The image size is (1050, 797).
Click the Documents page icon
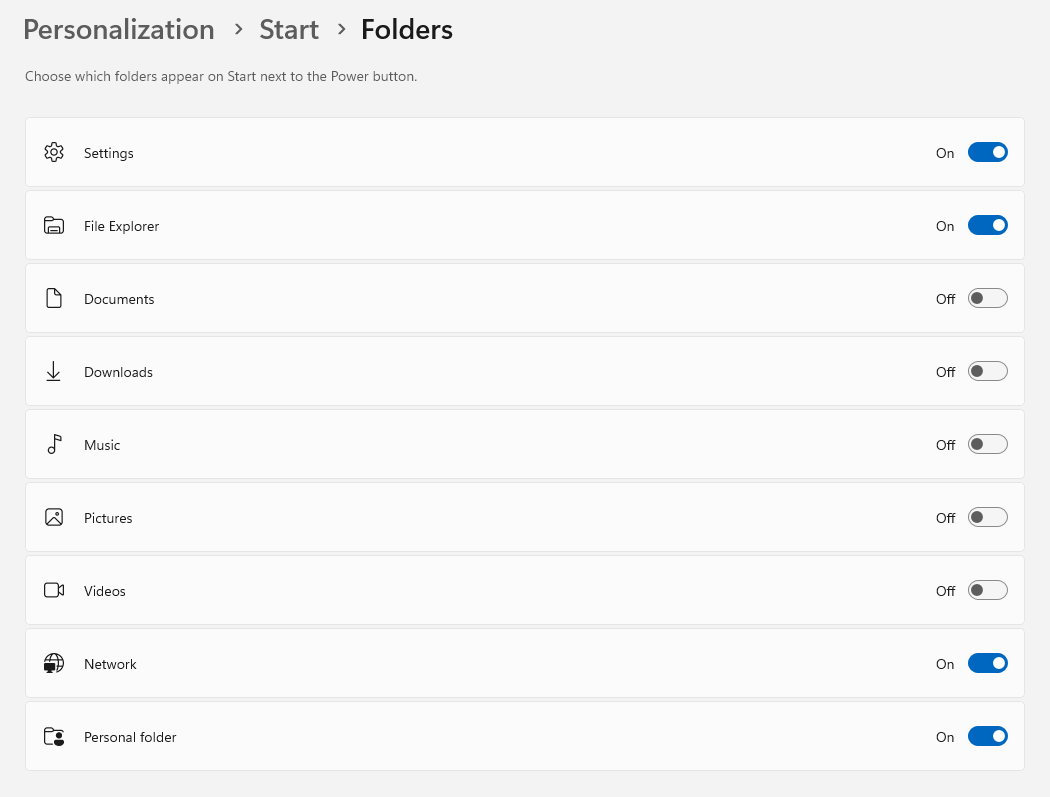pos(54,298)
